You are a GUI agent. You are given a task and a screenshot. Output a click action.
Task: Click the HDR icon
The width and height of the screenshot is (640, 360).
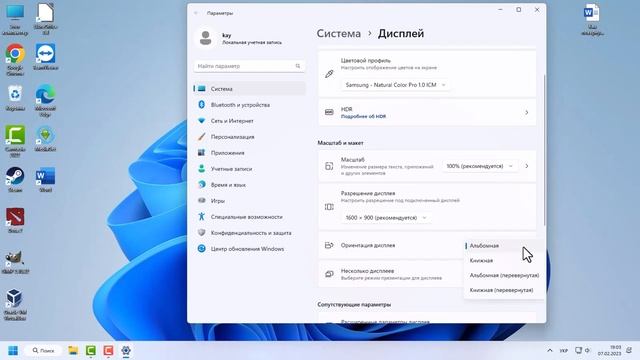pyautogui.click(x=329, y=112)
